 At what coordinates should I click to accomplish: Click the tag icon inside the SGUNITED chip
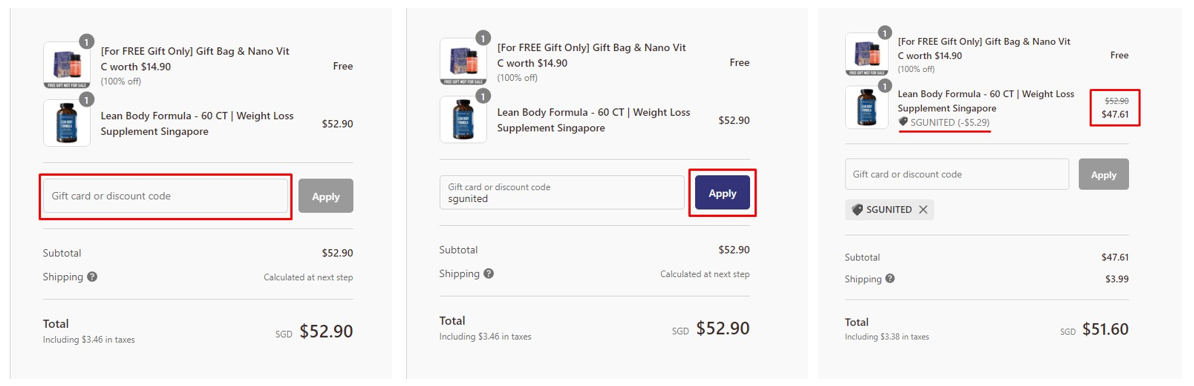(857, 209)
